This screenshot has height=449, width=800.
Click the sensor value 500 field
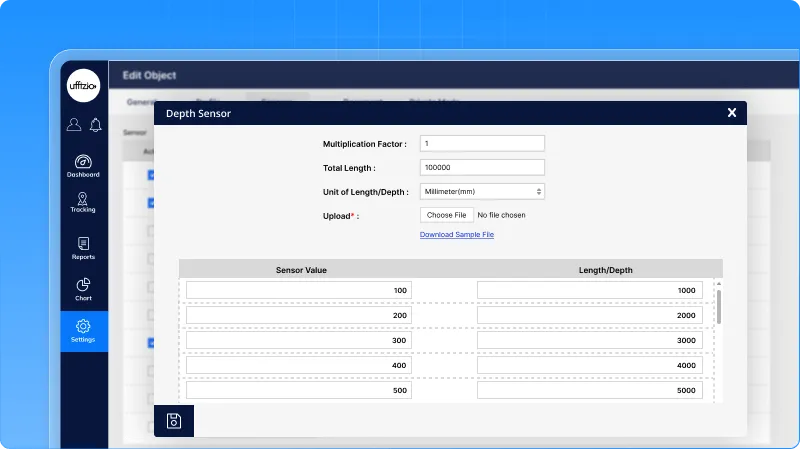pos(299,390)
